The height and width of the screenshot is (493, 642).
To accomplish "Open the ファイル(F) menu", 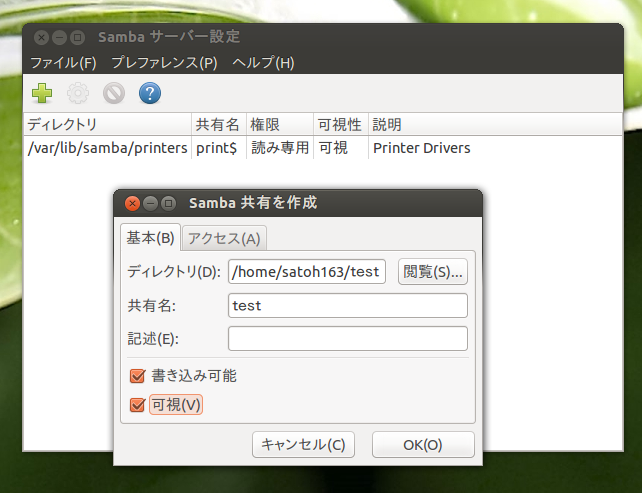I will click(63, 63).
